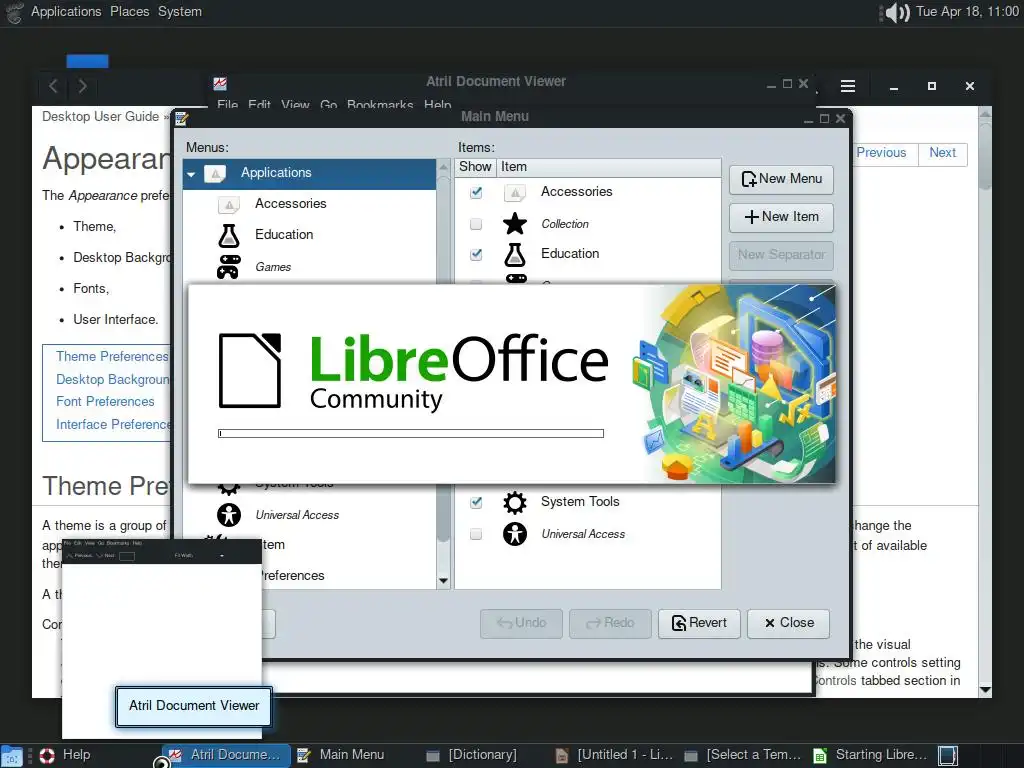The width and height of the screenshot is (1024, 768).
Task: Enable the Universal Access show checkbox
Action: click(476, 534)
